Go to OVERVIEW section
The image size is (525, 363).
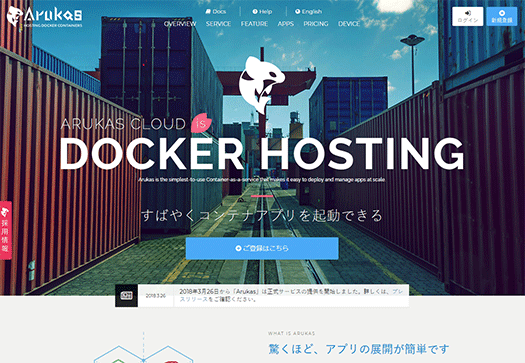tap(180, 24)
